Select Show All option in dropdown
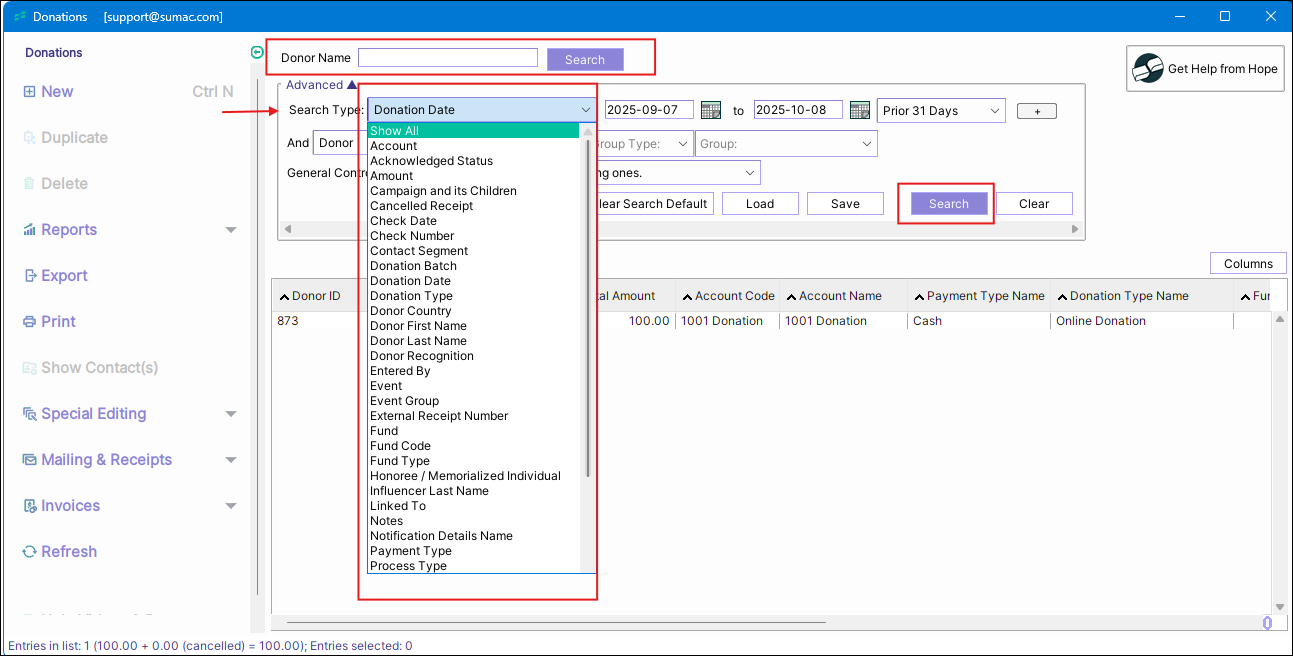Image resolution: width=1293 pixels, height=656 pixels. [394, 131]
